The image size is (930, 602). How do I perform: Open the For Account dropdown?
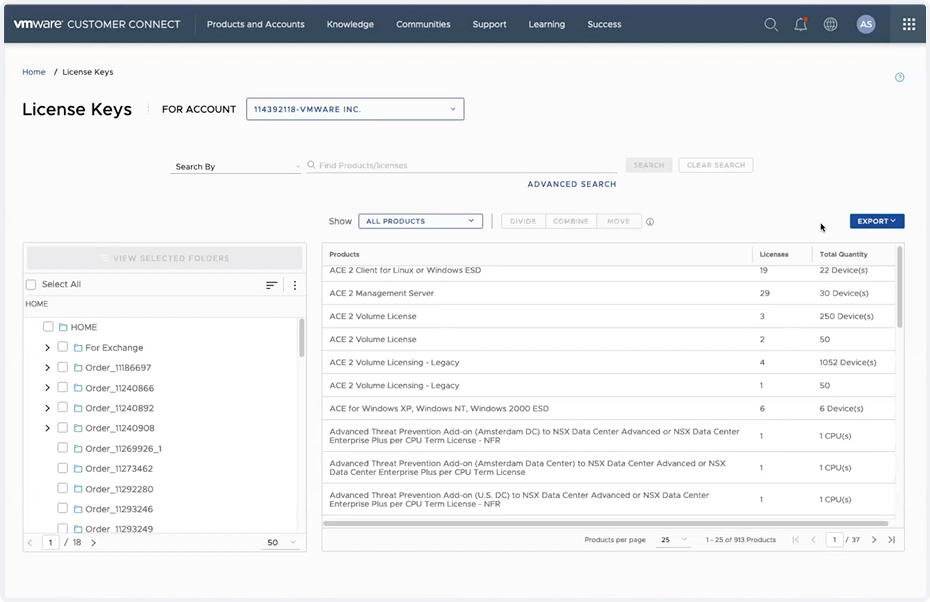tap(355, 109)
